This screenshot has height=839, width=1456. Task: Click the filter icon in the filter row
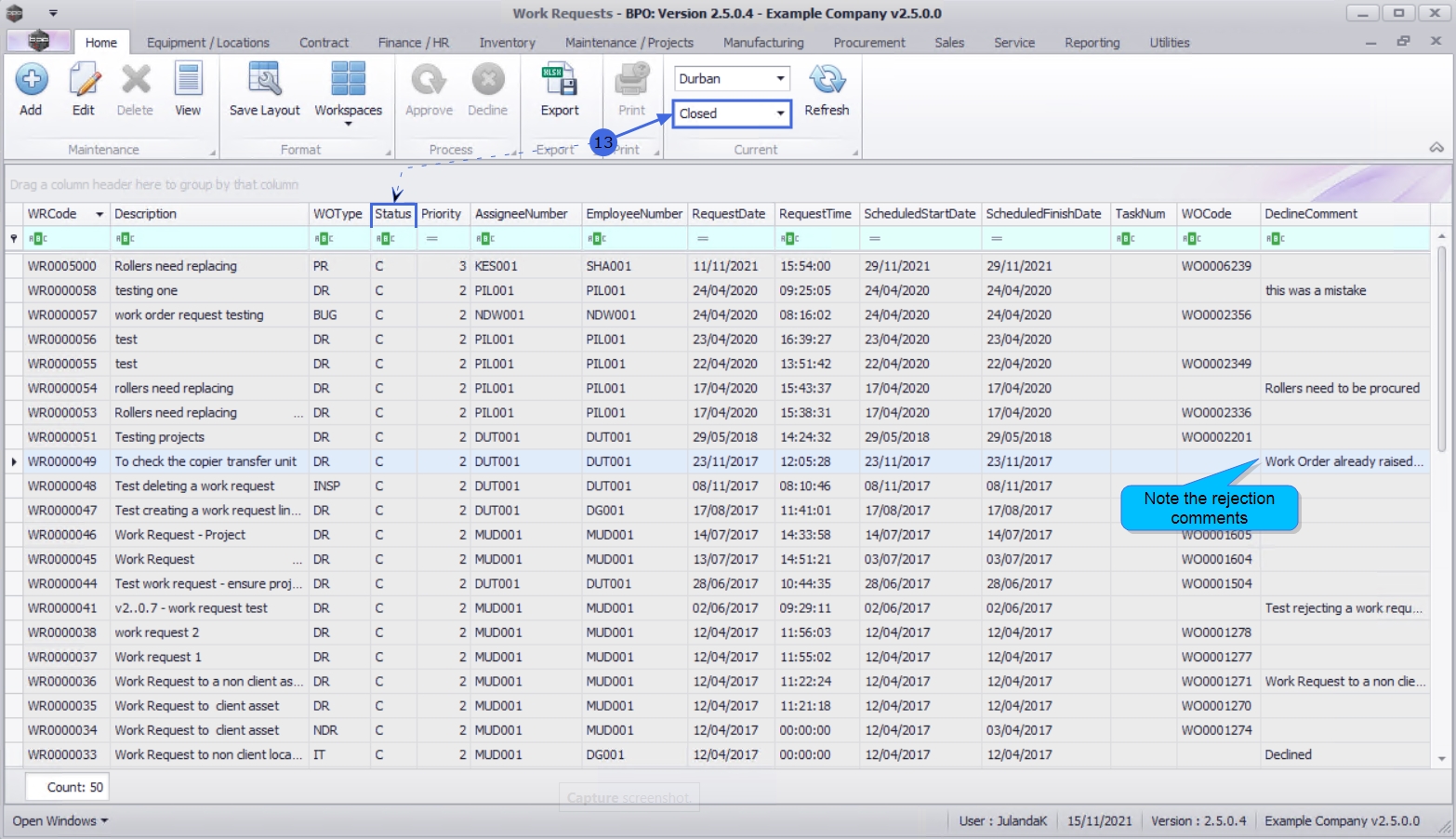(14, 239)
